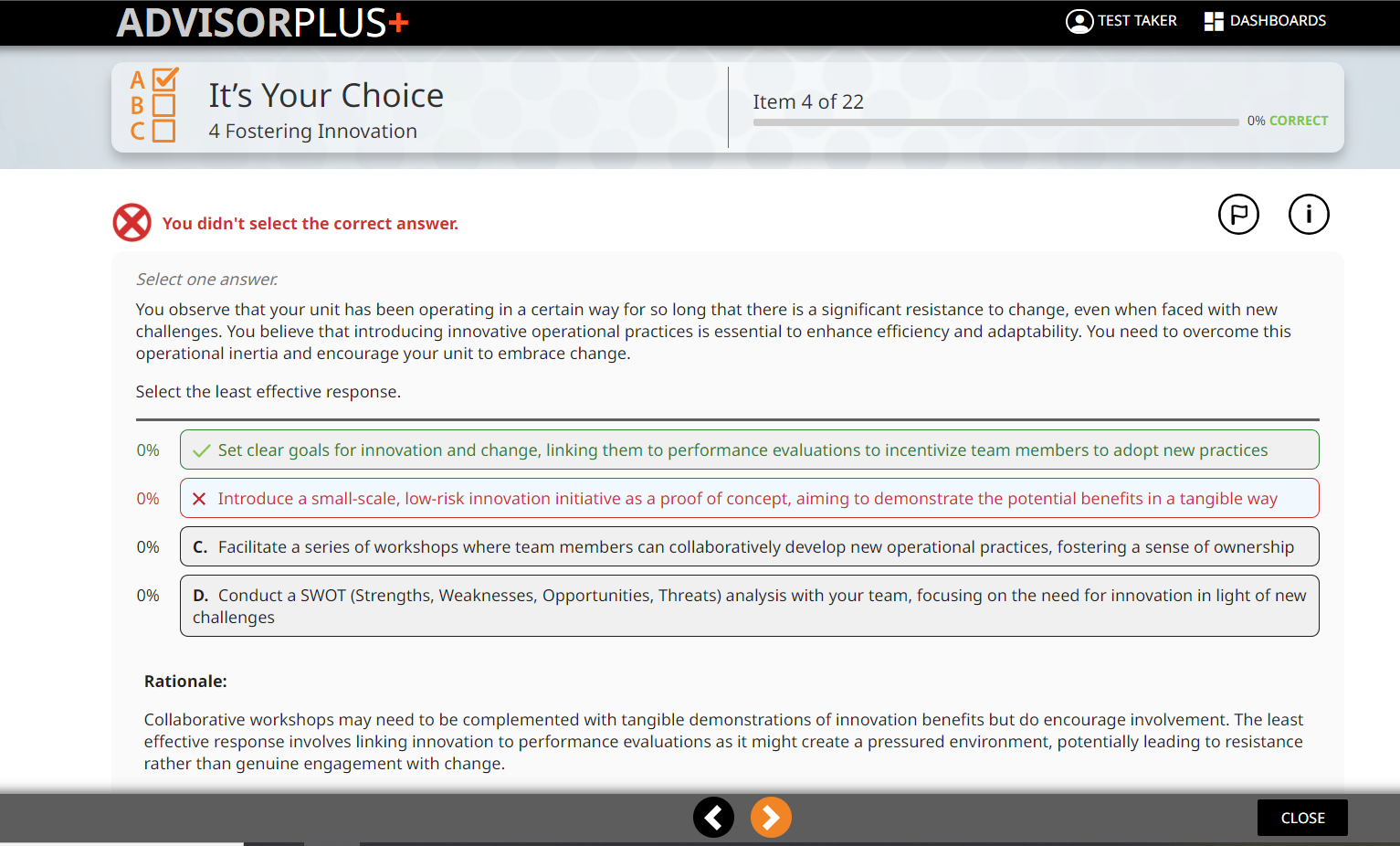Advance with the orange next arrow
The image size is (1400, 846).
point(771,818)
